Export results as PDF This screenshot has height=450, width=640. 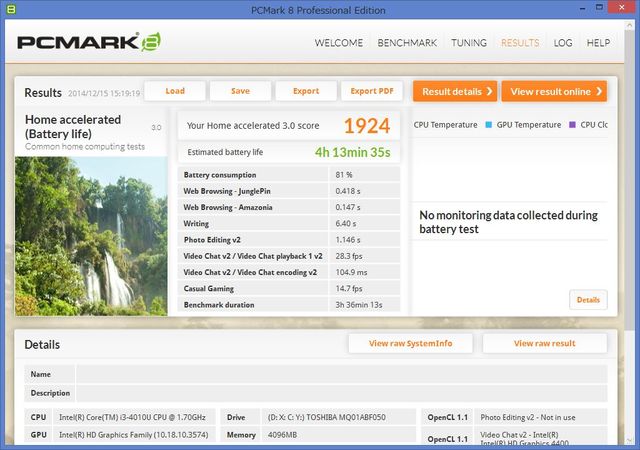point(372,91)
